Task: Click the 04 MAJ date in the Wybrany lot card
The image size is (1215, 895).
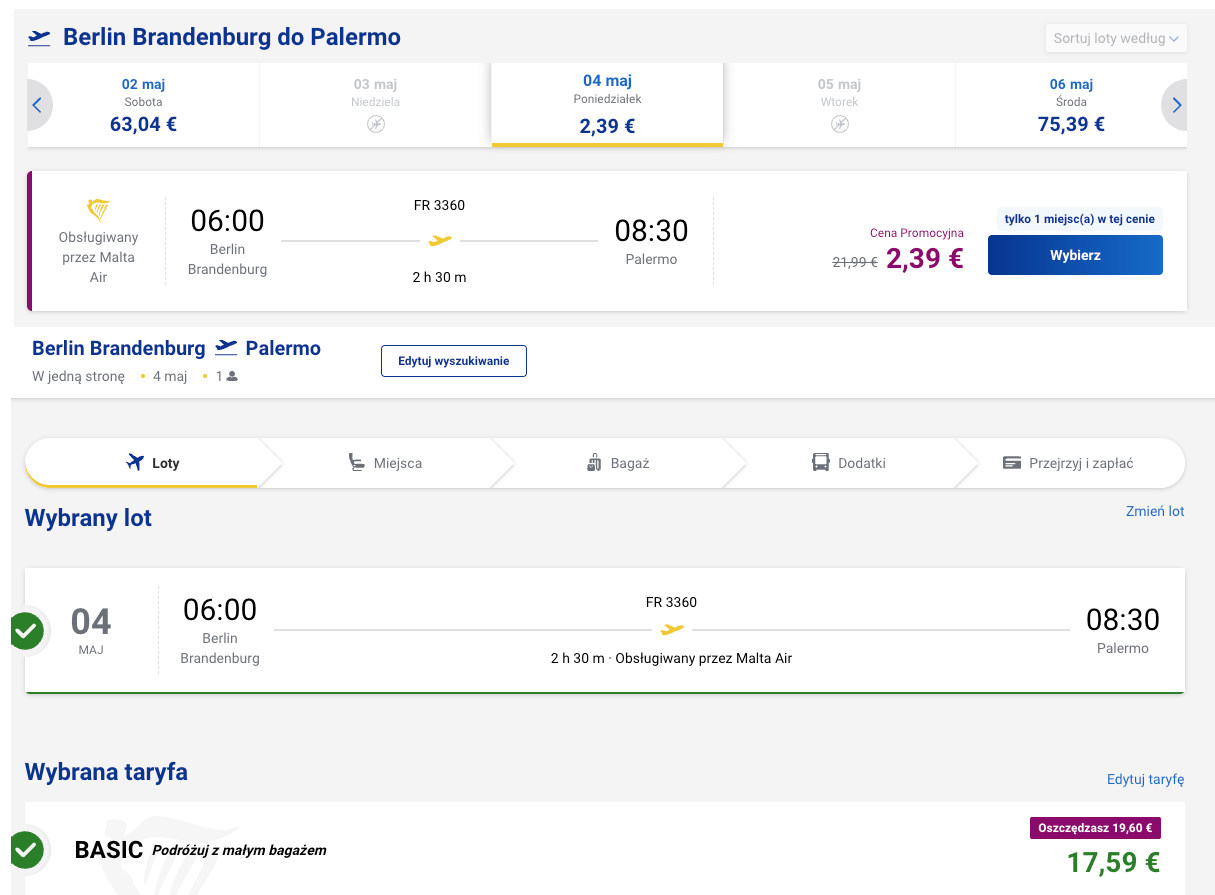Action: click(x=91, y=631)
